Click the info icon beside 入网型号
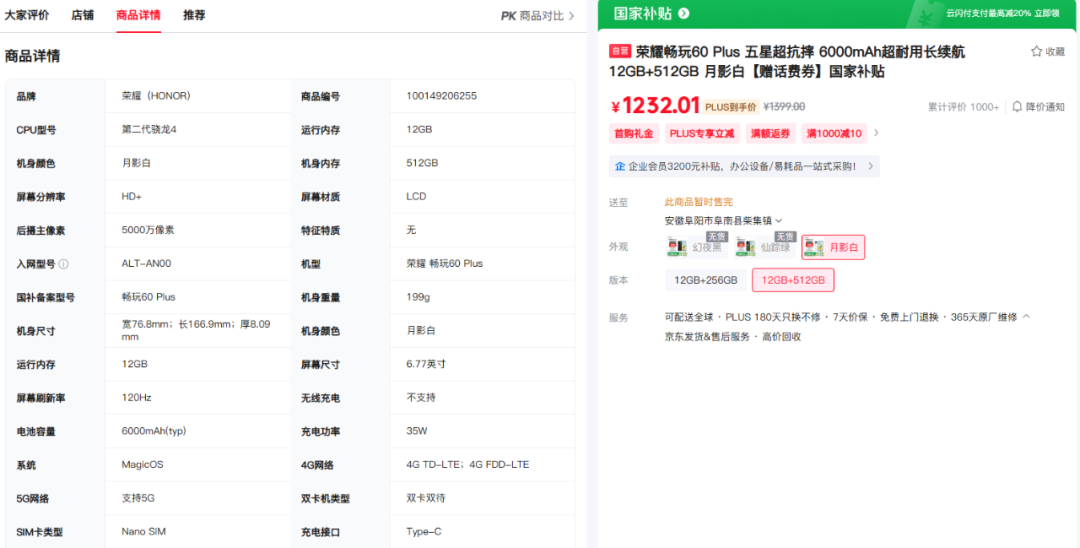This screenshot has width=1080, height=548. click(x=63, y=264)
